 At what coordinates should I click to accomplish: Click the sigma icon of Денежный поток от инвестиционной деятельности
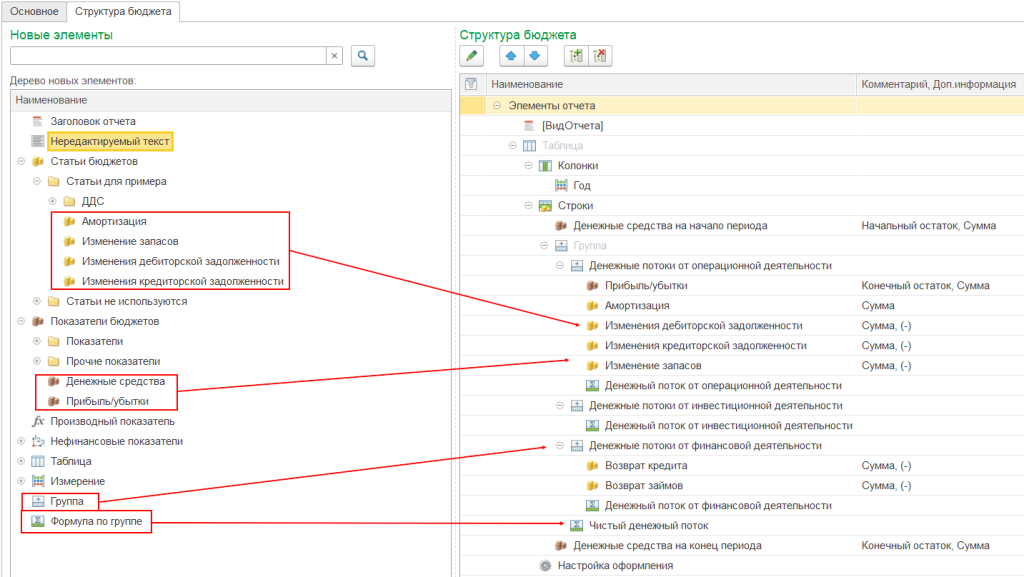[x=592, y=426]
